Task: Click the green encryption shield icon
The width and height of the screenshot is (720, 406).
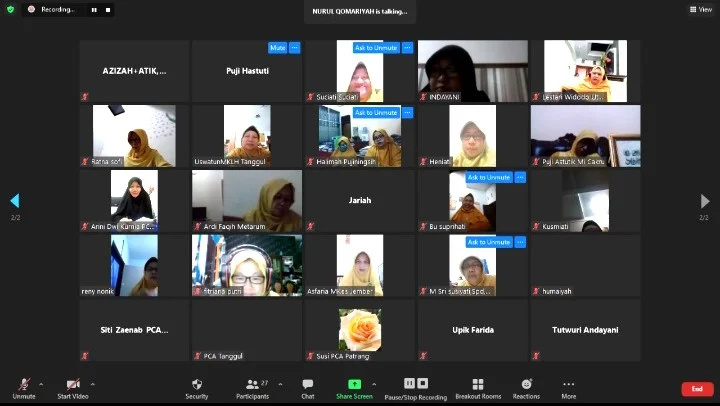Action: pos(10,9)
